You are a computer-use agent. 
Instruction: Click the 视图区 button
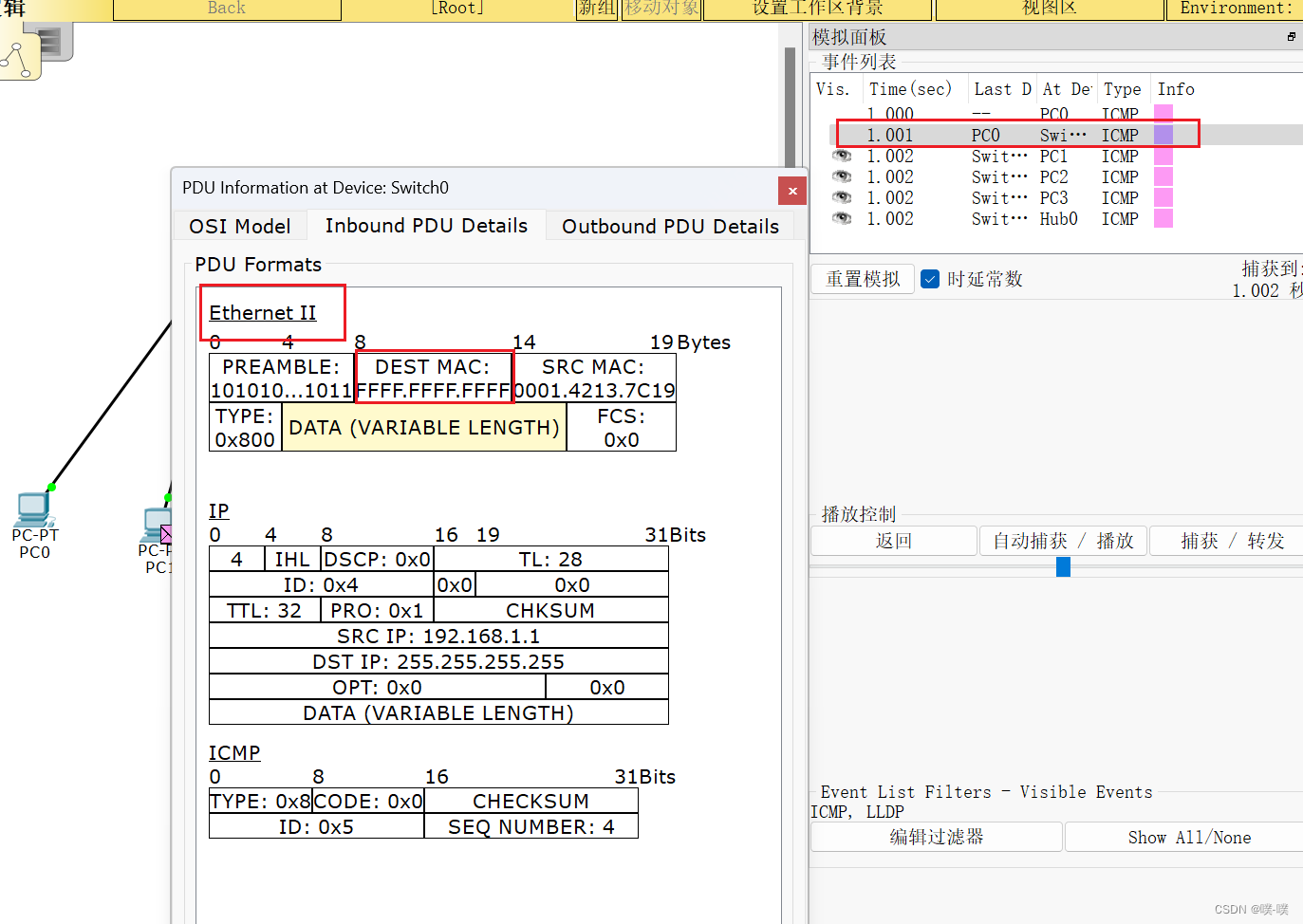click(x=1050, y=9)
